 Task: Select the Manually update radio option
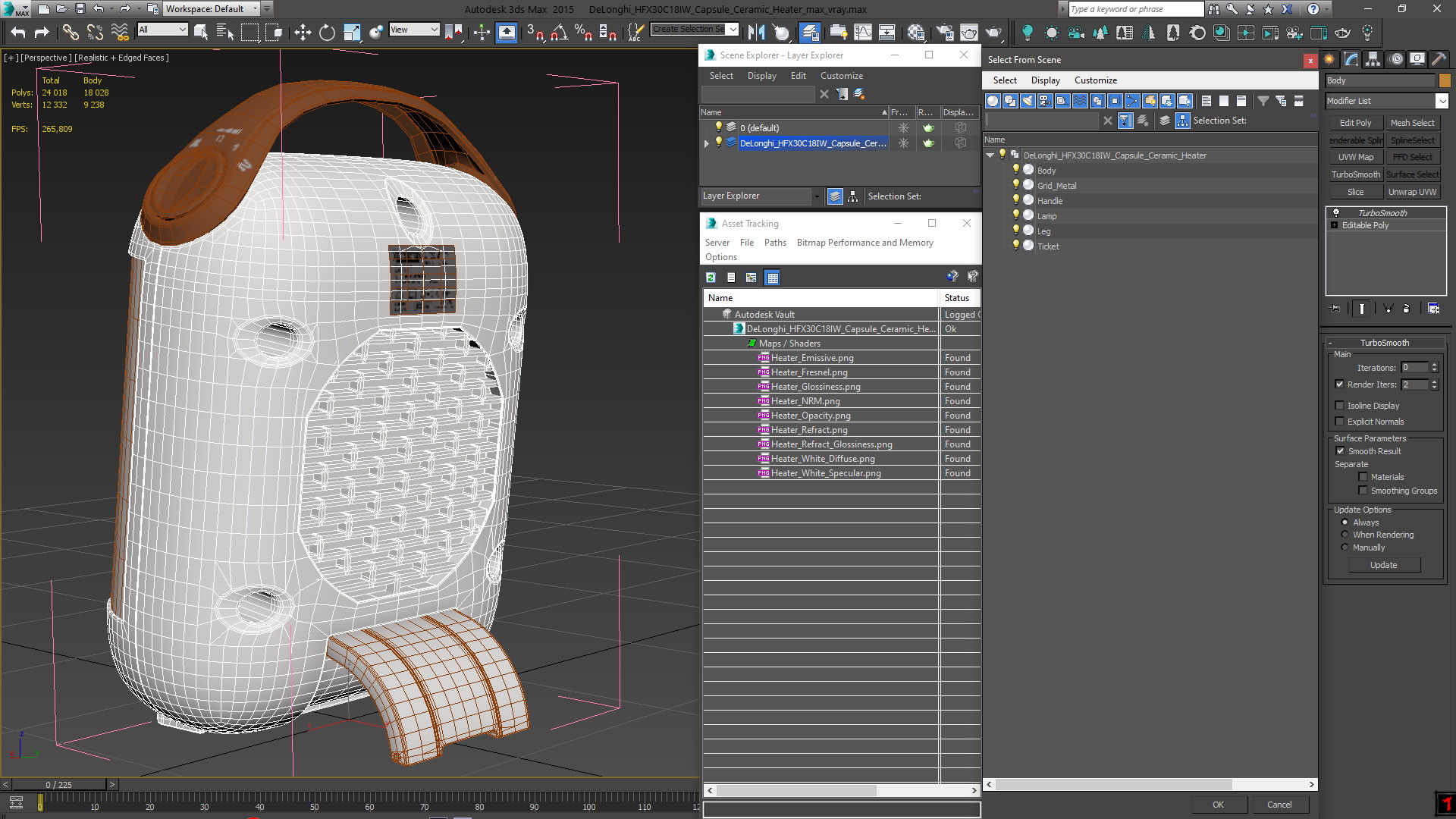(x=1345, y=548)
